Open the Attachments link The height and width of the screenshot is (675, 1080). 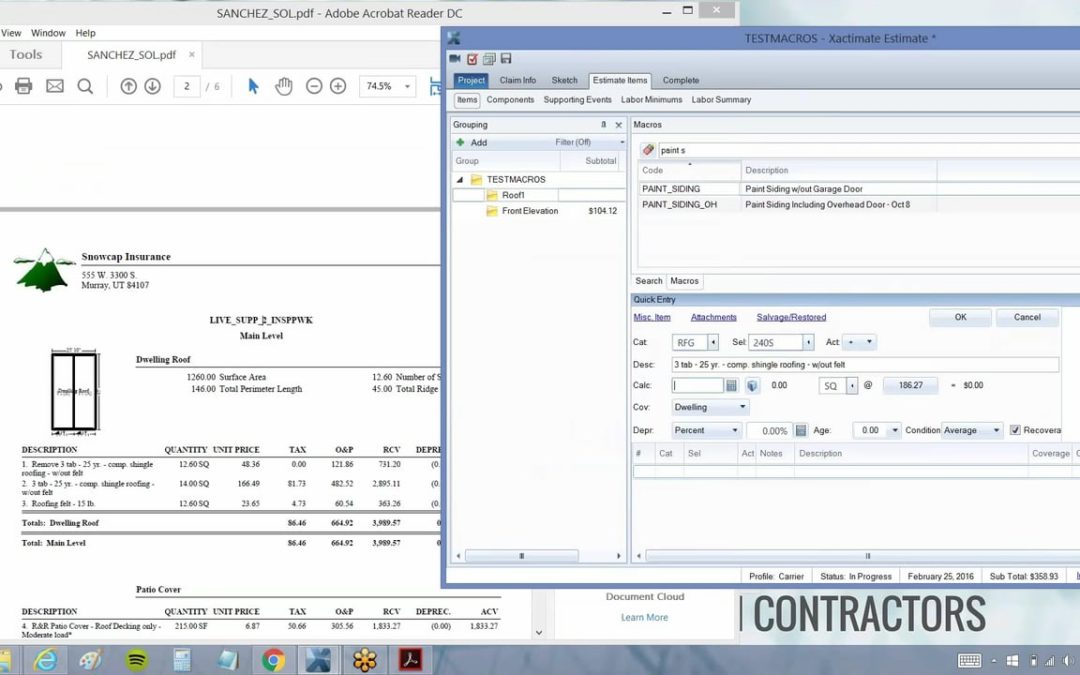click(714, 318)
